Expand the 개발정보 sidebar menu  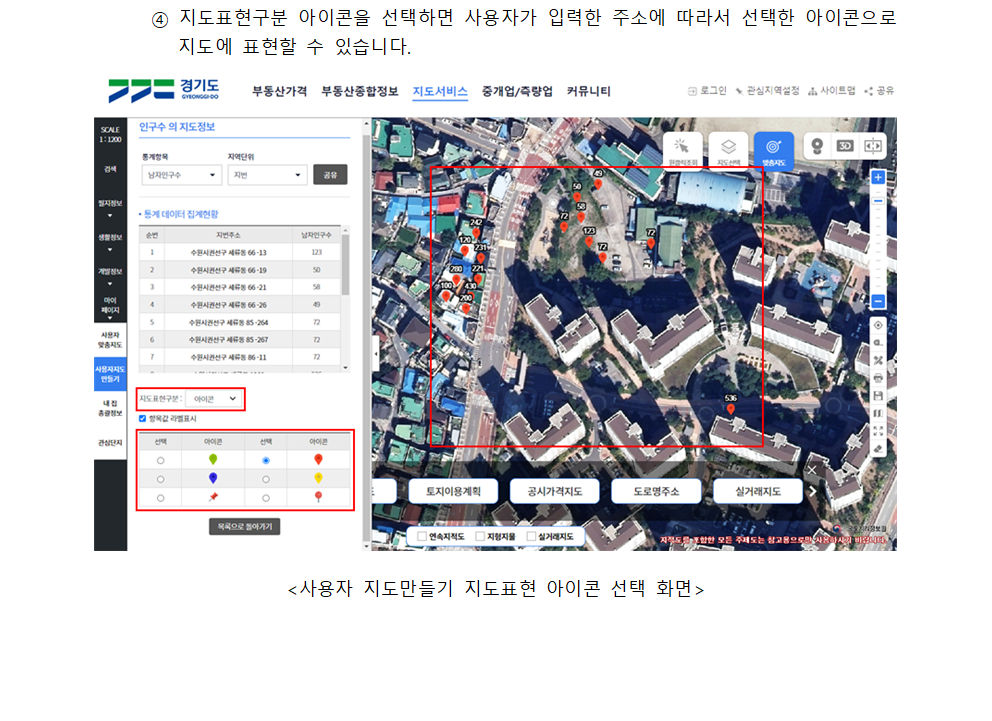tap(110, 277)
